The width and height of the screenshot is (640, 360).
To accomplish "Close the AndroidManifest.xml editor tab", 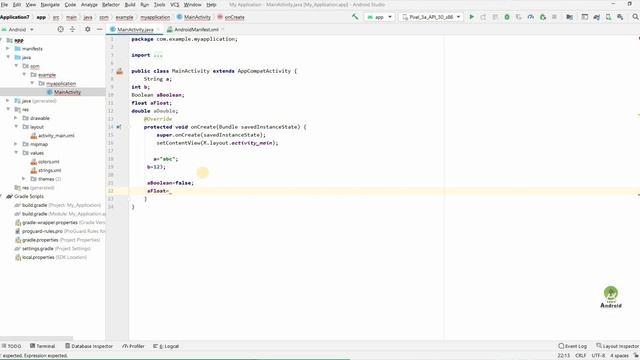I will (222, 29).
